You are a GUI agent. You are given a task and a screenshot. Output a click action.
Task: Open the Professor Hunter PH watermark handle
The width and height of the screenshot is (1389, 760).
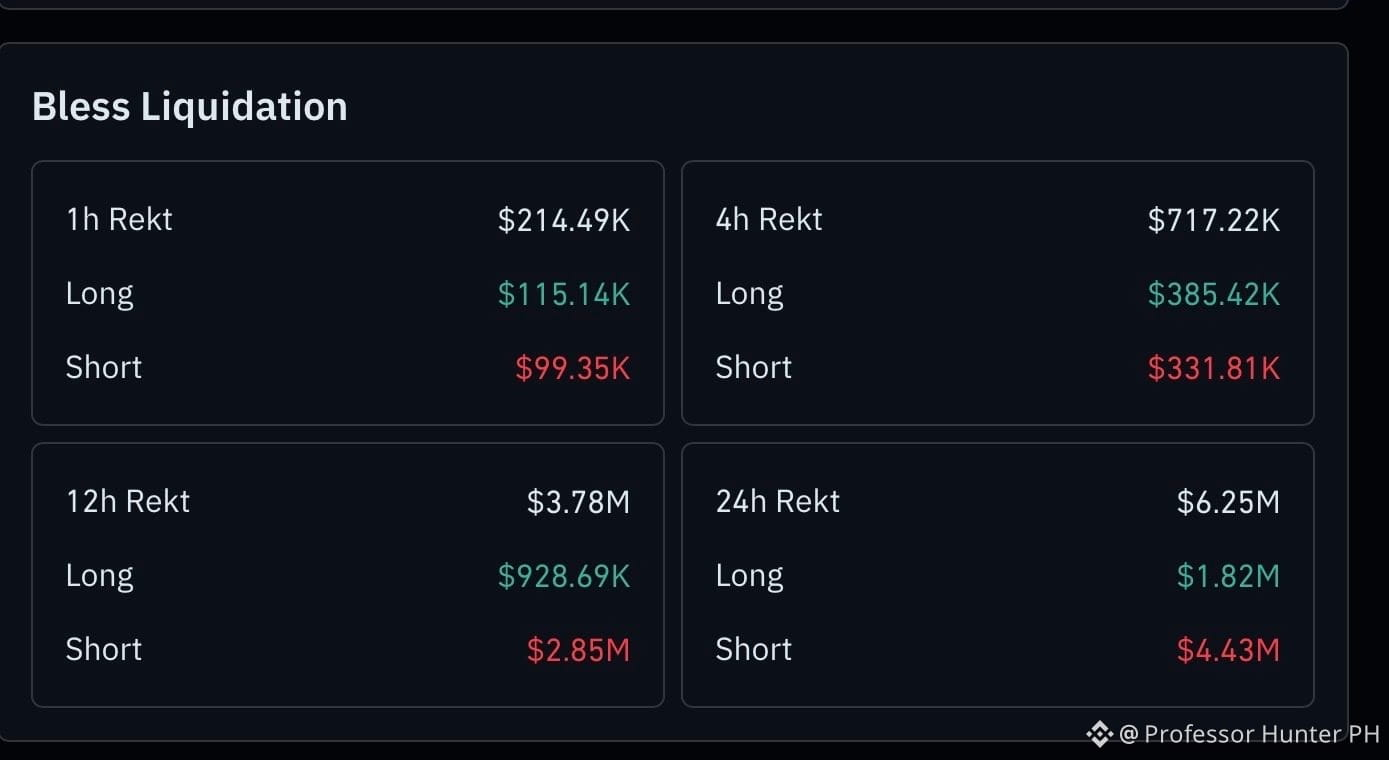pyautogui.click(x=1250, y=734)
